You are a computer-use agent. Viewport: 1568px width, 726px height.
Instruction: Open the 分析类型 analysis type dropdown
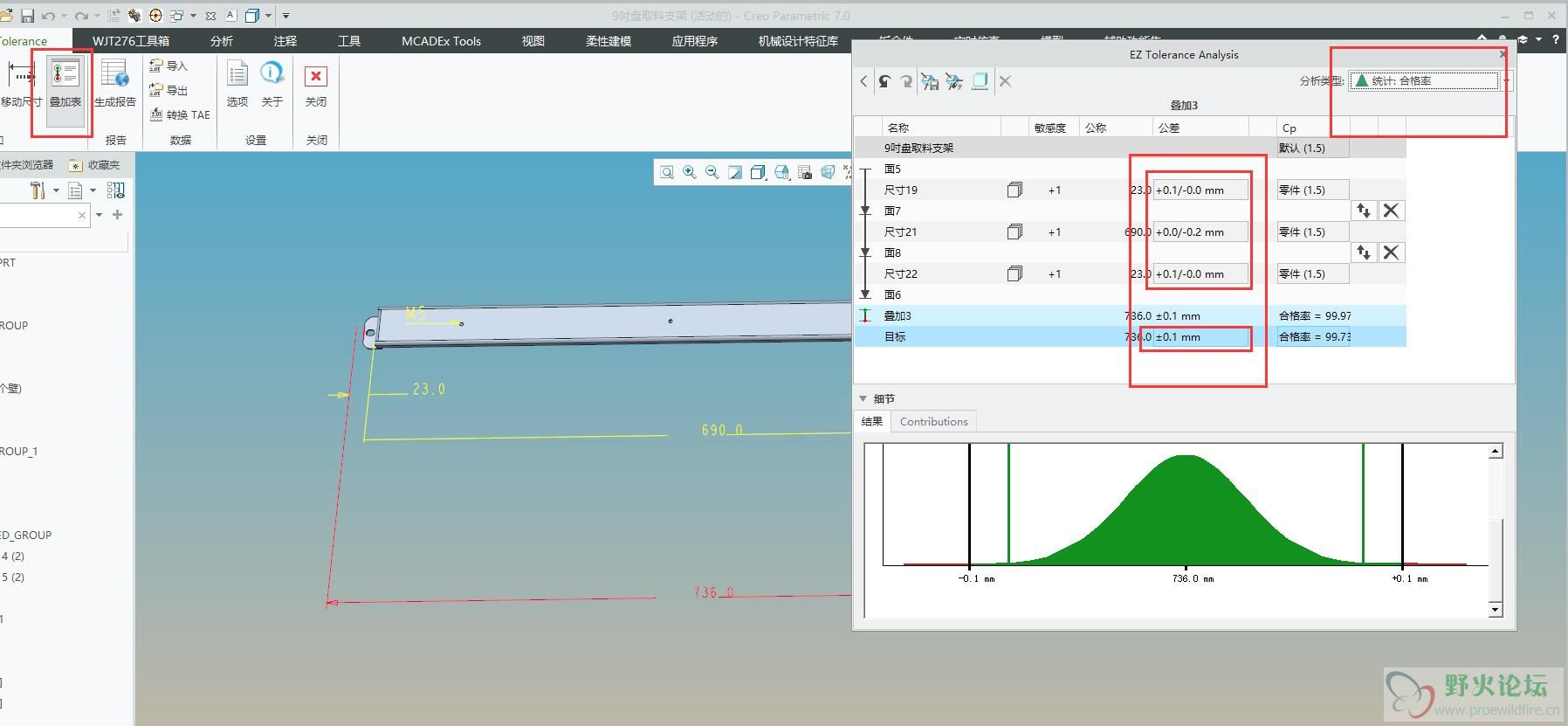point(1430,81)
